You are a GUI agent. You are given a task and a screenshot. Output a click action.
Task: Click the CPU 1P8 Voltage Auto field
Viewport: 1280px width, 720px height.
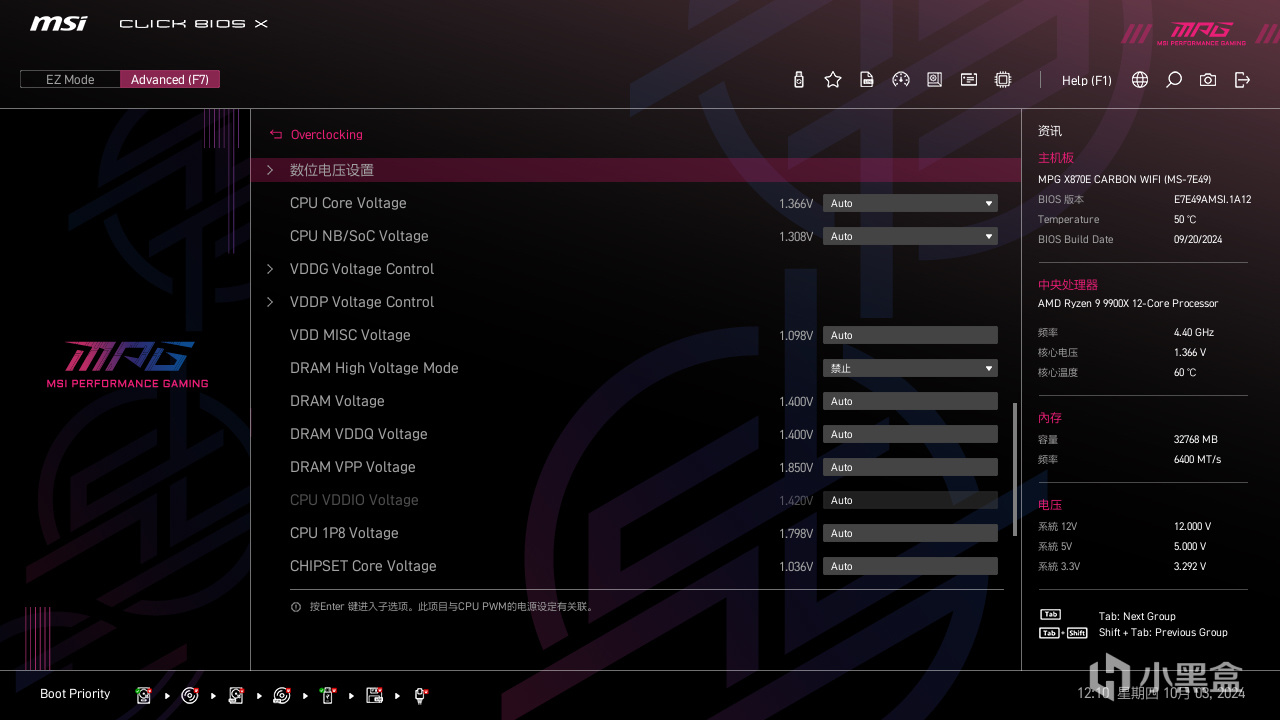coord(910,533)
